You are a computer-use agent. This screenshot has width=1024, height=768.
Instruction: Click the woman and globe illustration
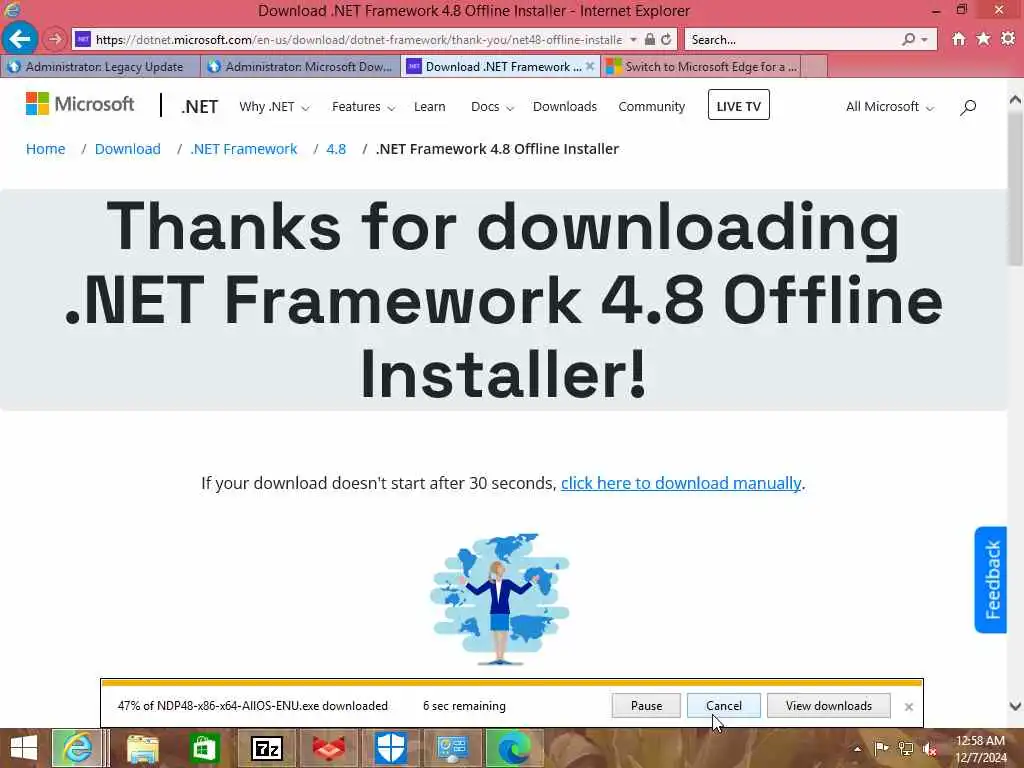(x=500, y=599)
